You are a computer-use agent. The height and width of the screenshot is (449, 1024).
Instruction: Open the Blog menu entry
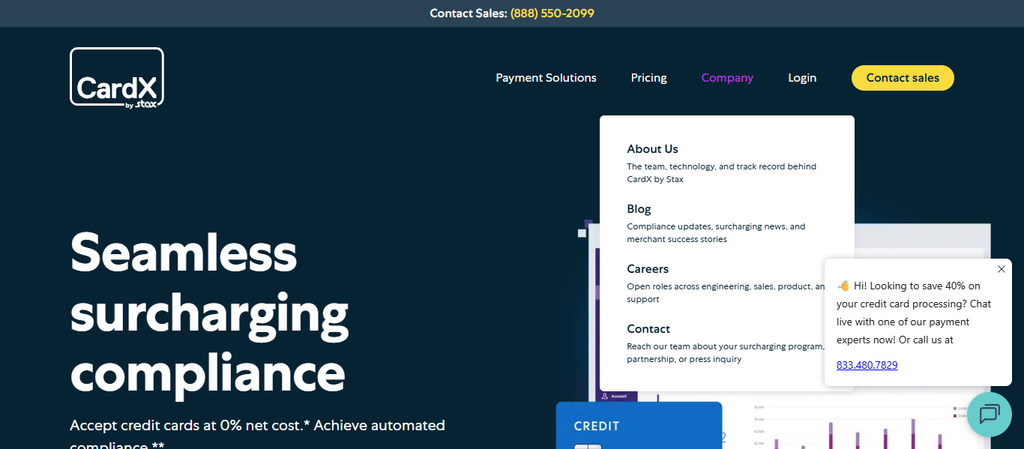639,209
